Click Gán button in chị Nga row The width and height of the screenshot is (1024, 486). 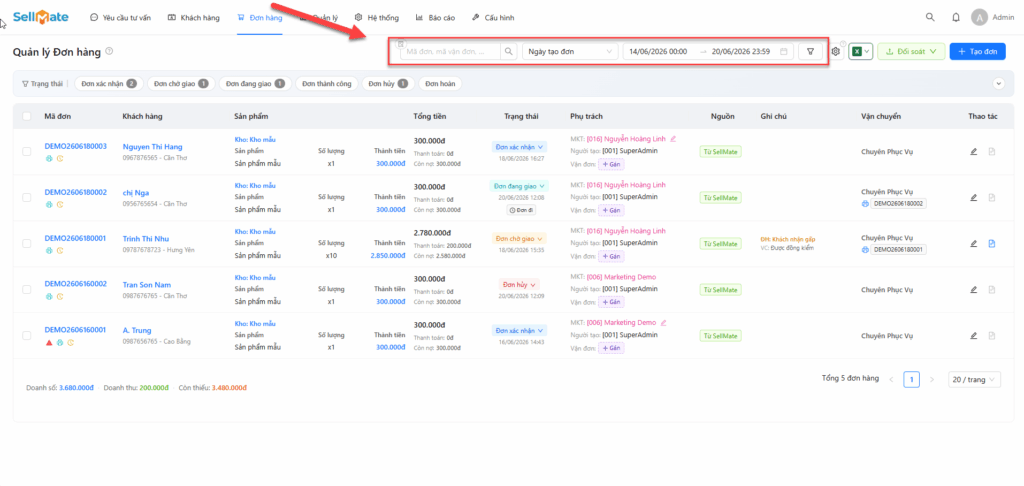point(611,210)
